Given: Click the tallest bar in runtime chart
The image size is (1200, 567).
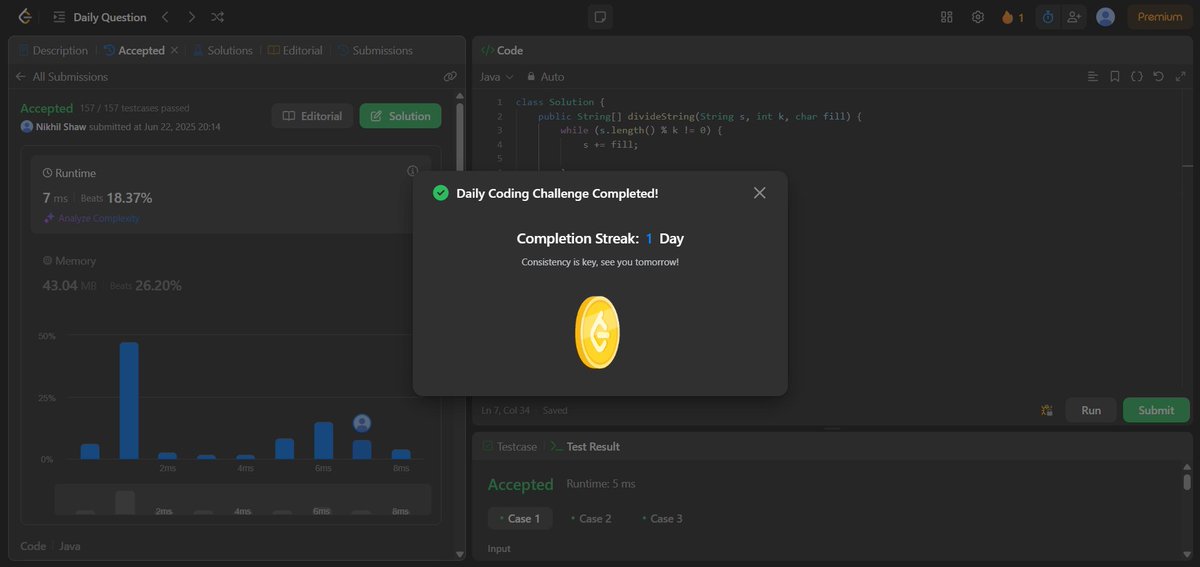Looking at the screenshot, I should tap(129, 400).
